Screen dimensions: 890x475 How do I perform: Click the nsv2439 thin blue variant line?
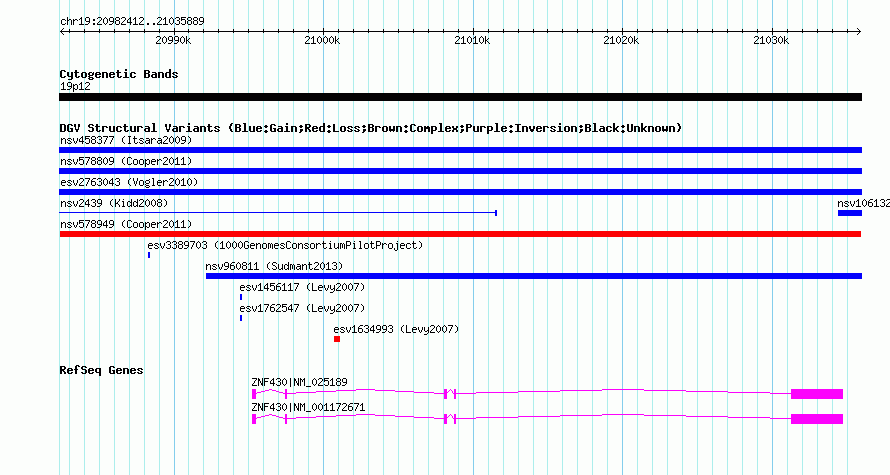(278, 213)
